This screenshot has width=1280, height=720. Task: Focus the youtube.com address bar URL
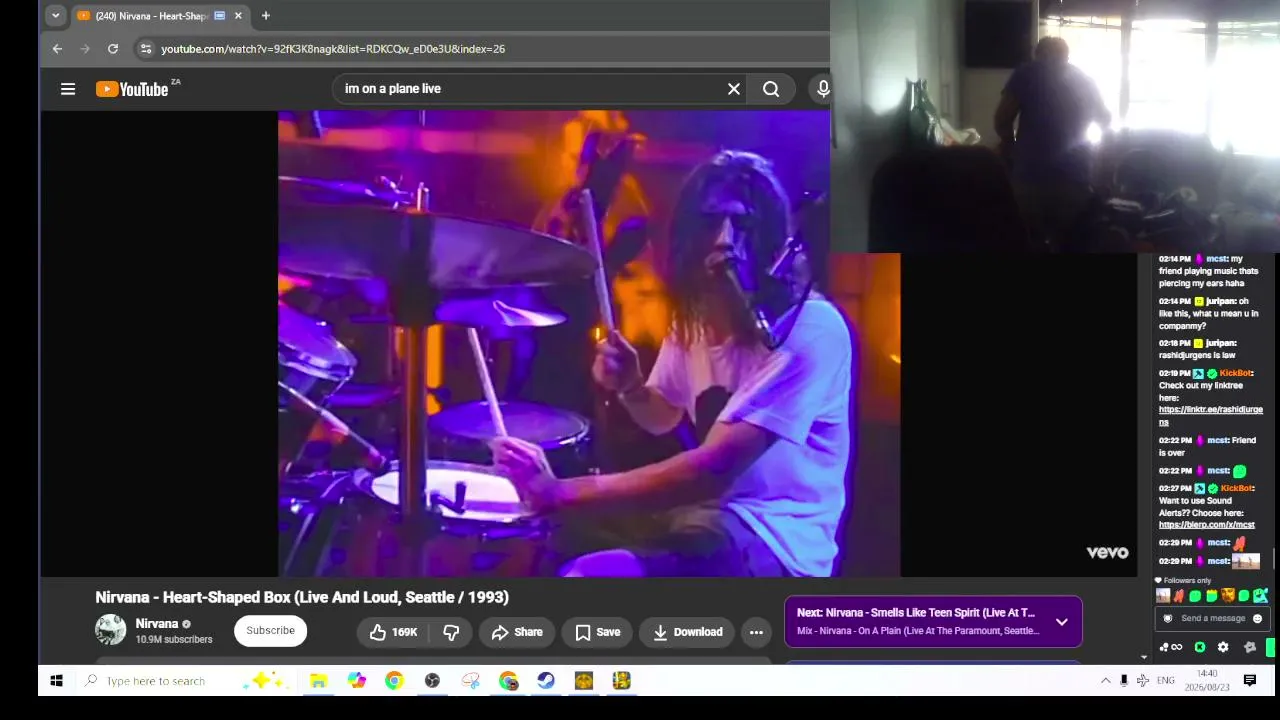333,48
